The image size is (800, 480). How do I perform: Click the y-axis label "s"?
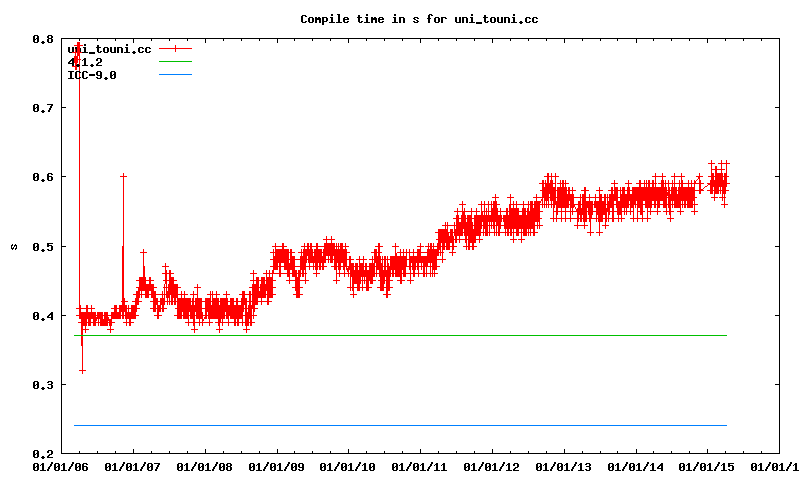13,246
